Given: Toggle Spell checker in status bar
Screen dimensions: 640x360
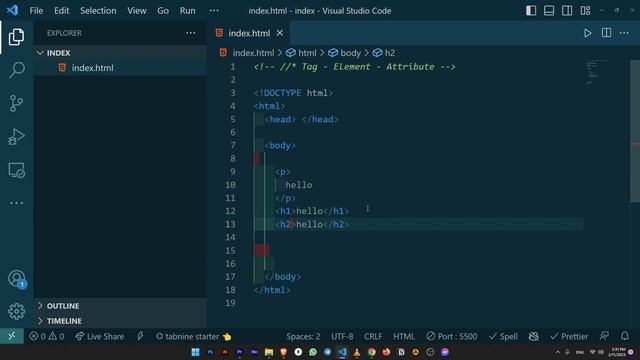Looking at the screenshot, I should click(x=503, y=336).
